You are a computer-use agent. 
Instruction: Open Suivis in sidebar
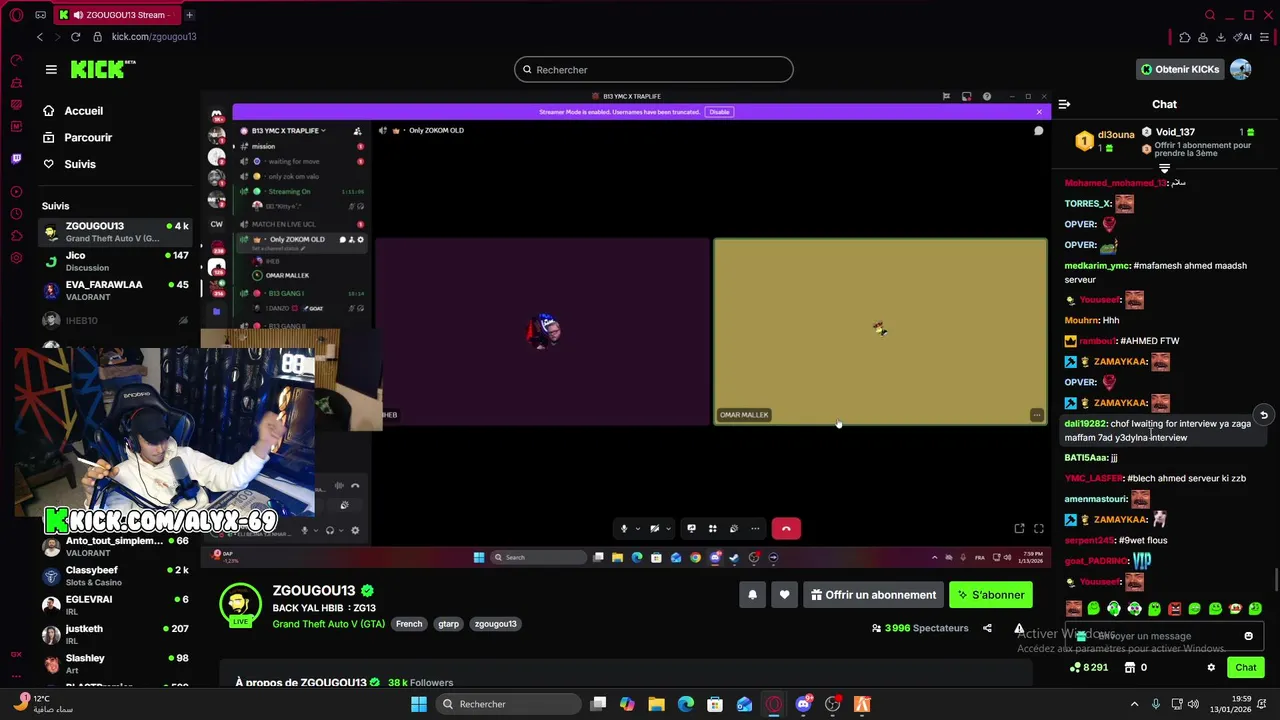tap(80, 164)
